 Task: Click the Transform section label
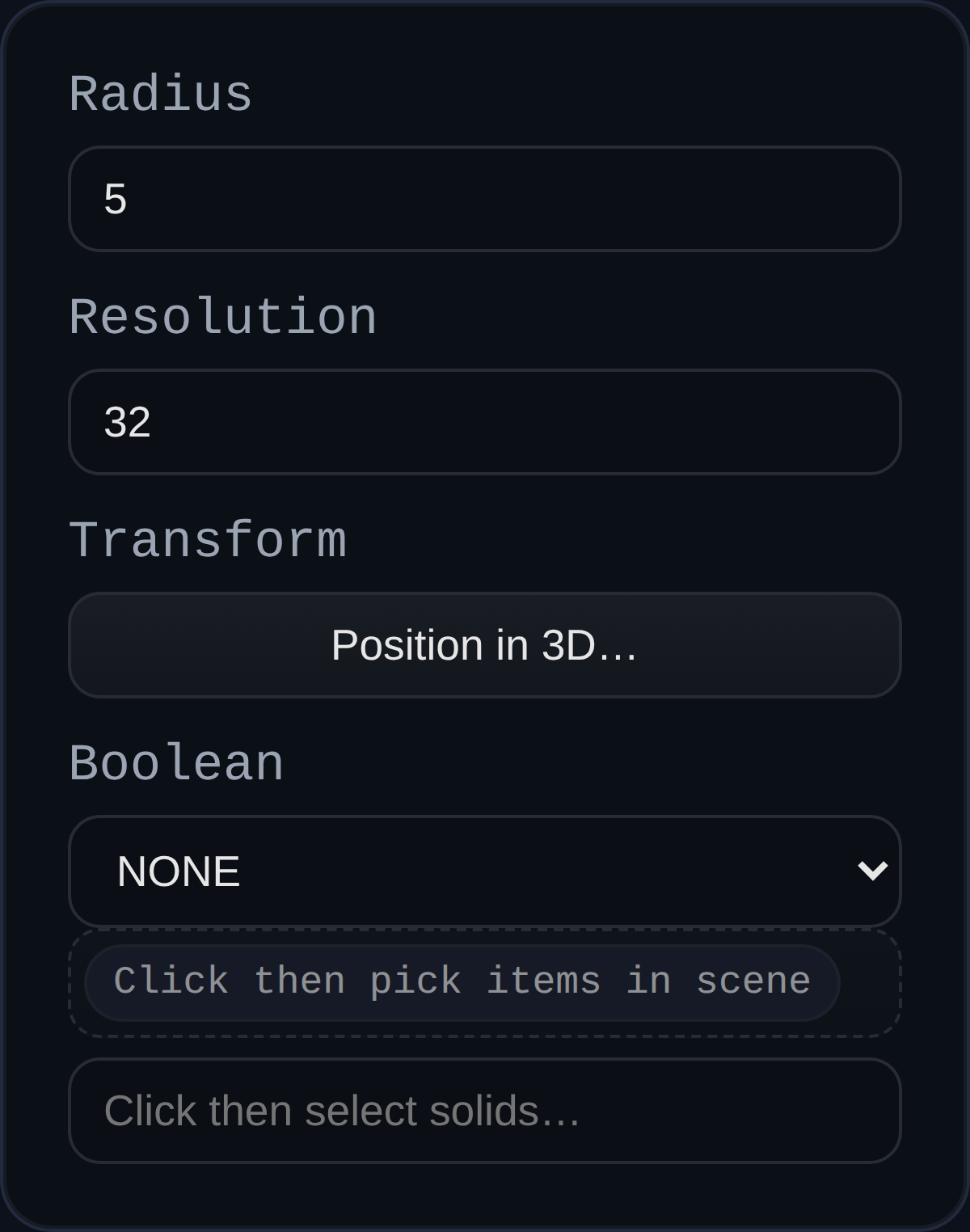(209, 538)
